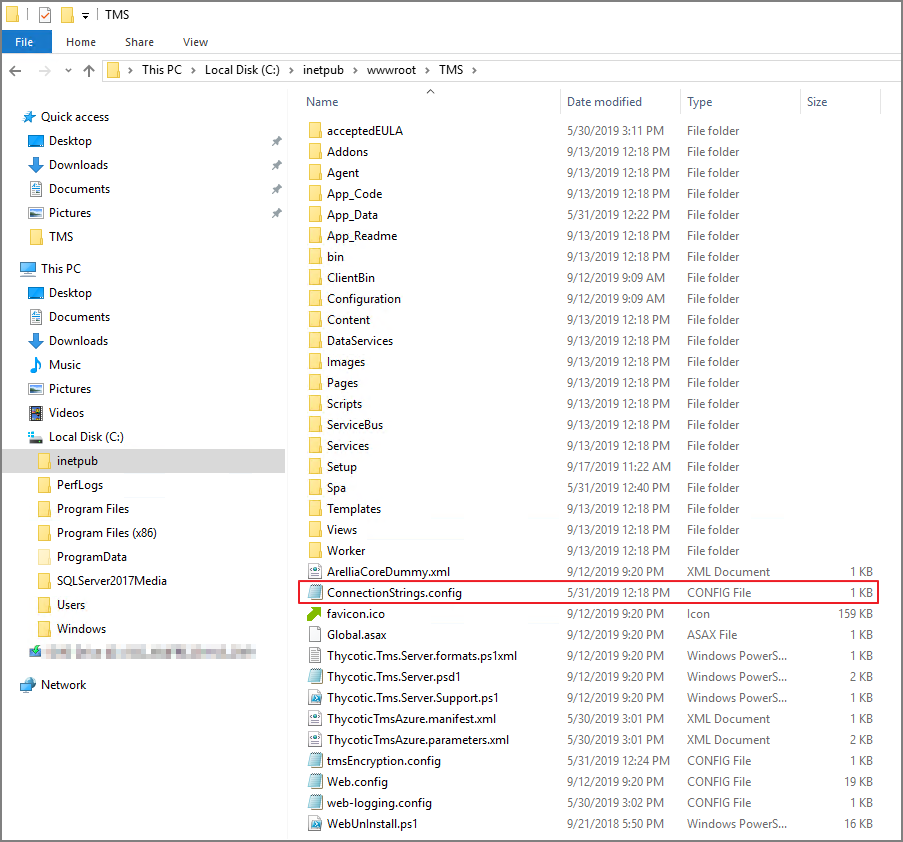
Task: Switch to the View ribbon tab
Action: click(x=195, y=42)
